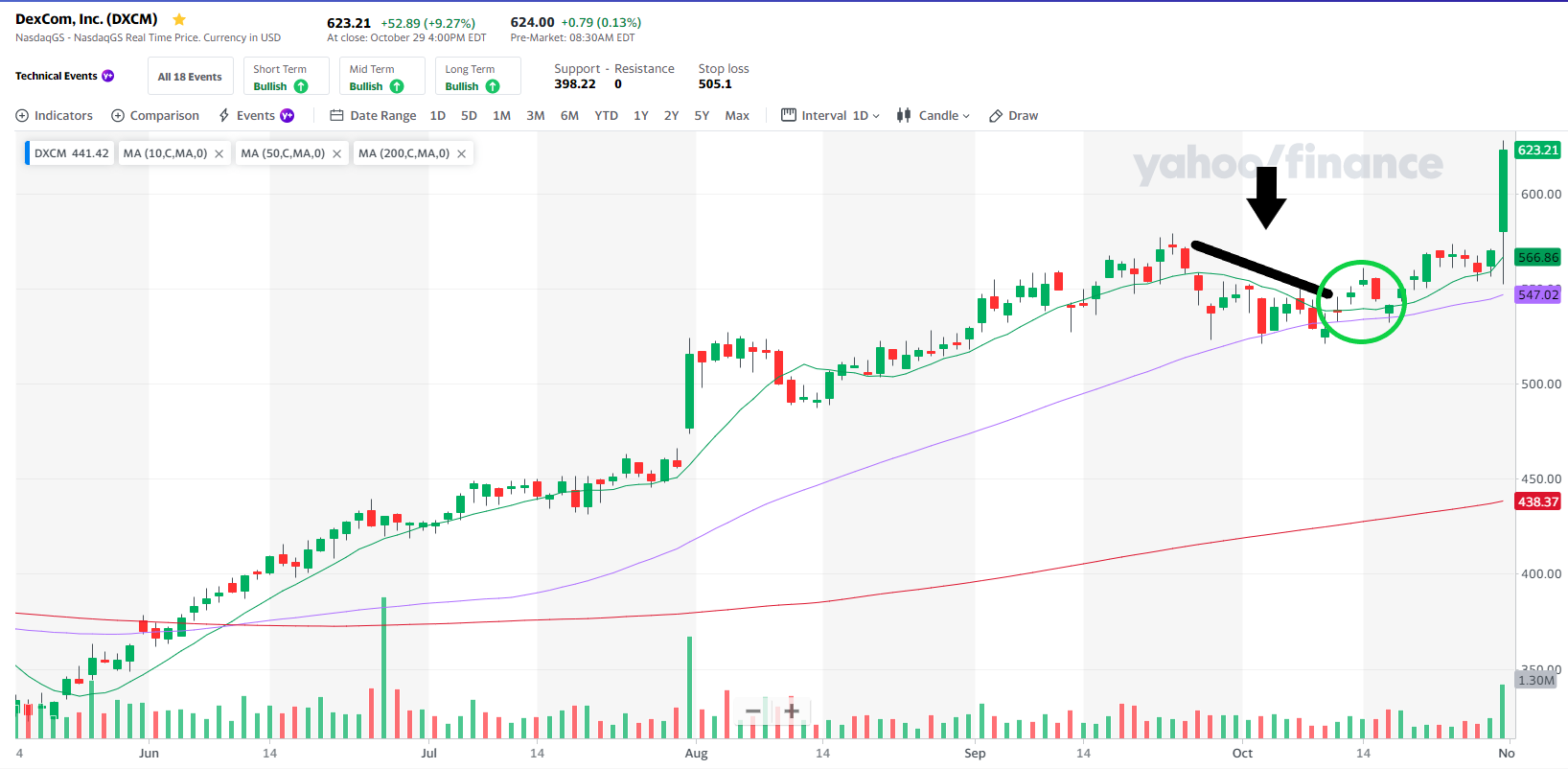1568x769 pixels.
Task: Click the gold watchlist star next to DXCM
Action: [179, 19]
